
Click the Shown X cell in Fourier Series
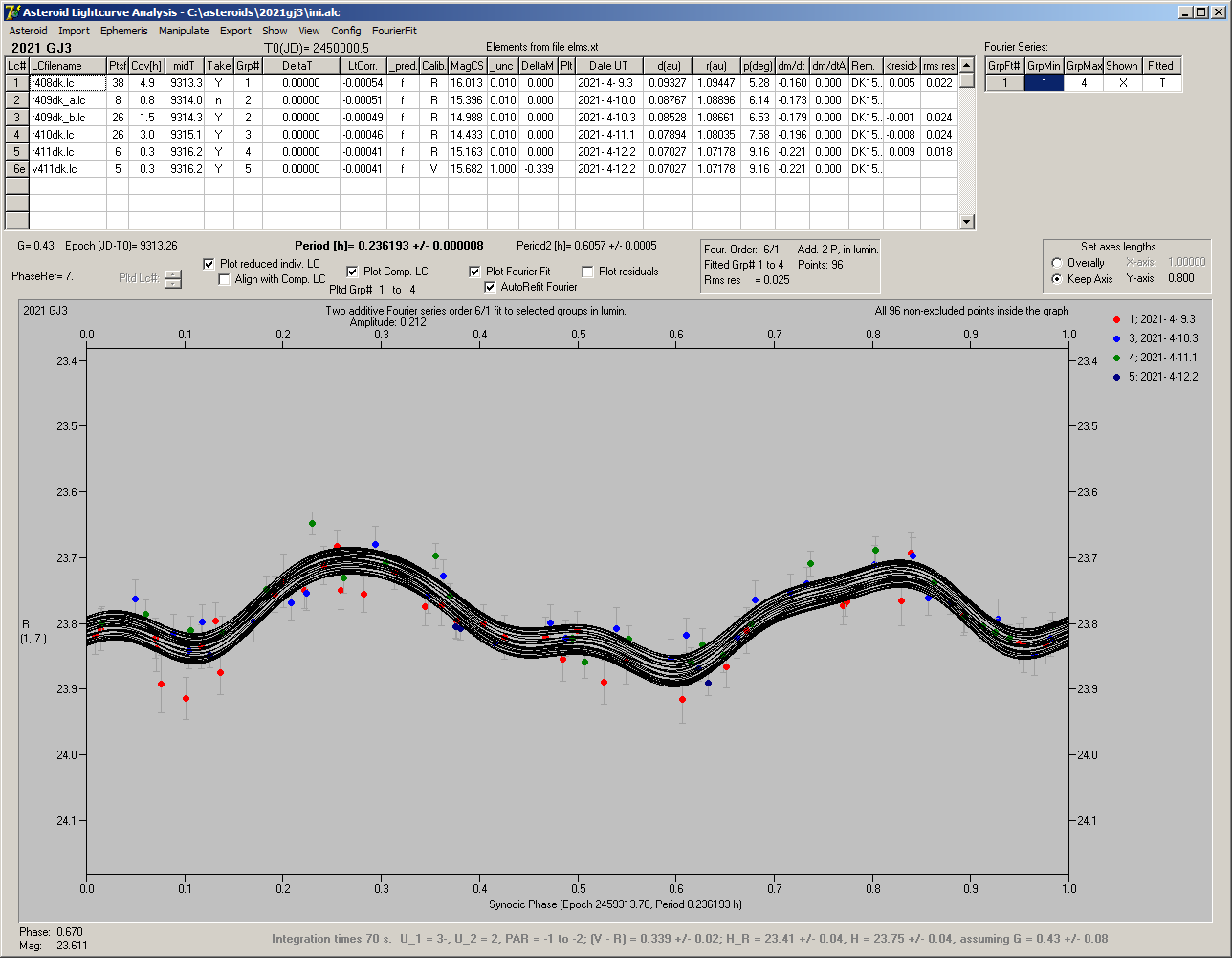click(1122, 83)
